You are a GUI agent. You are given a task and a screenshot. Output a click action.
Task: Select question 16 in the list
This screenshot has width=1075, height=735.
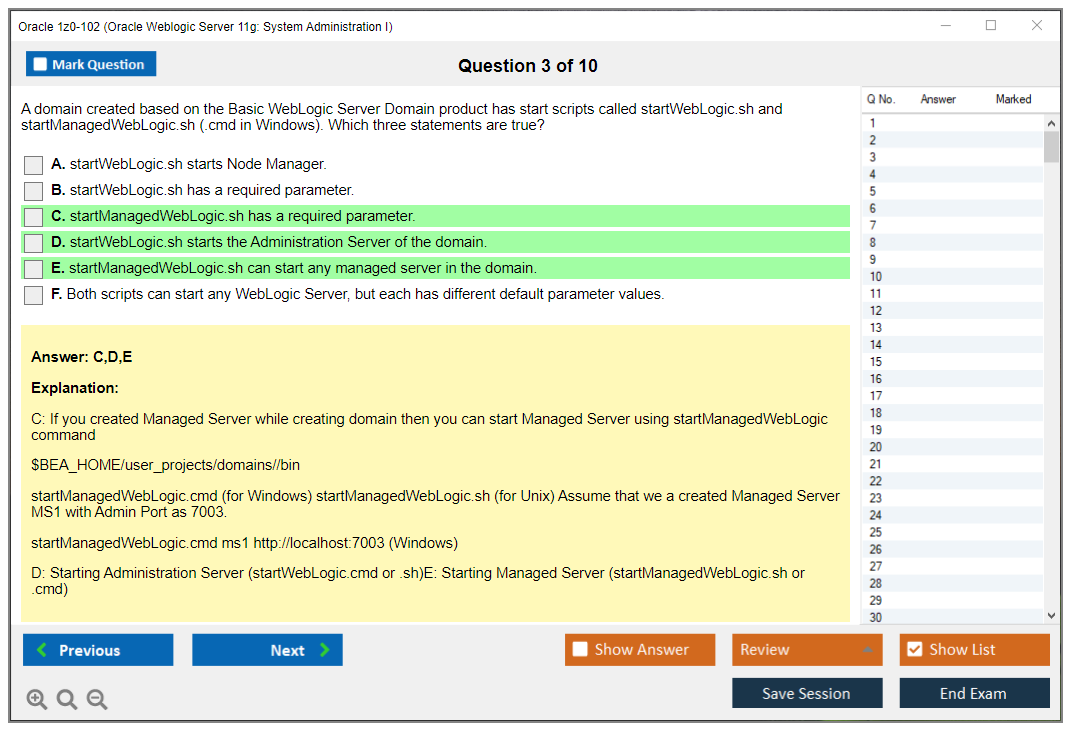coord(952,379)
